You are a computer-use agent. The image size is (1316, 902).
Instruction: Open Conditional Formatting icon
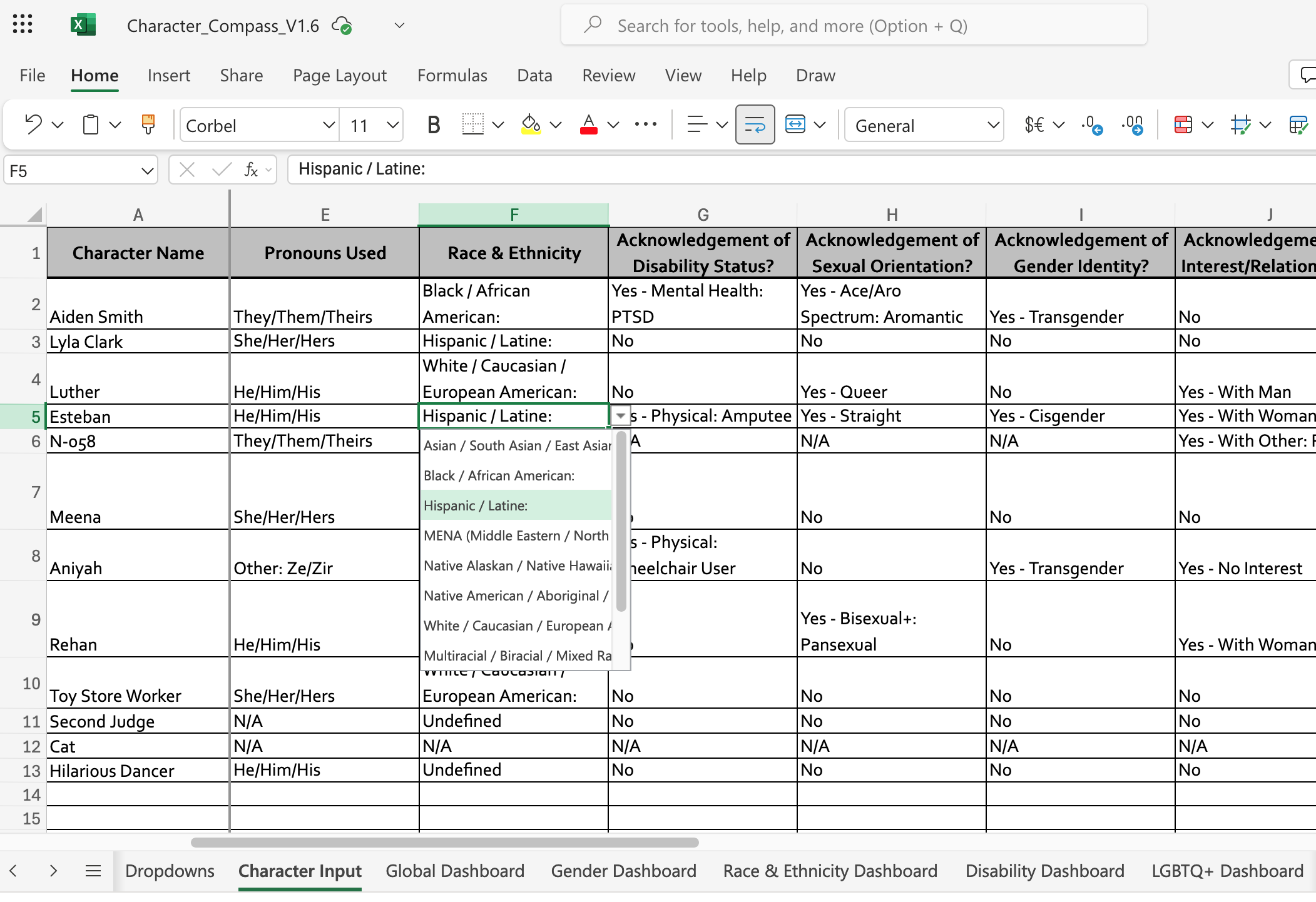1183,124
